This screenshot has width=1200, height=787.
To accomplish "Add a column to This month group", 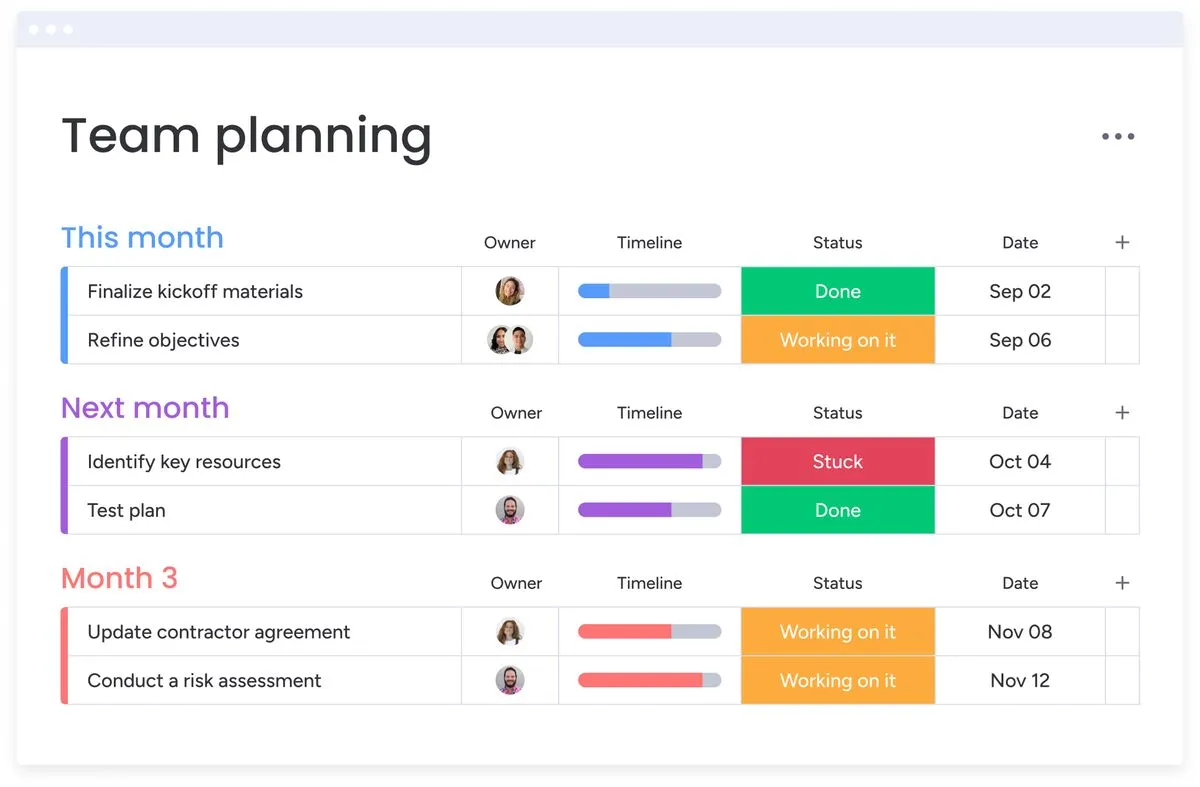I will pos(1122,242).
